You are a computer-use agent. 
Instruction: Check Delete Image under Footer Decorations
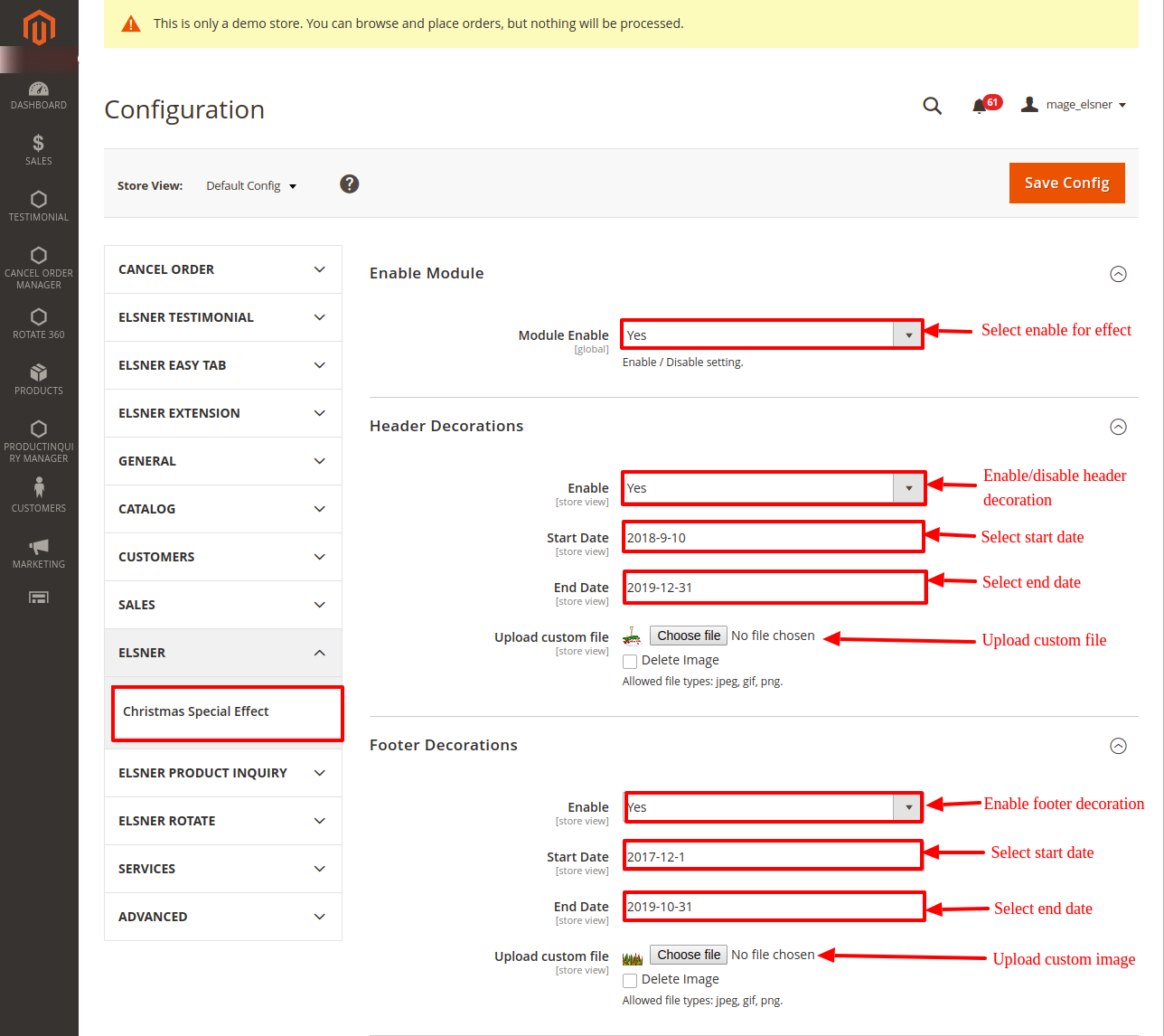(630, 981)
